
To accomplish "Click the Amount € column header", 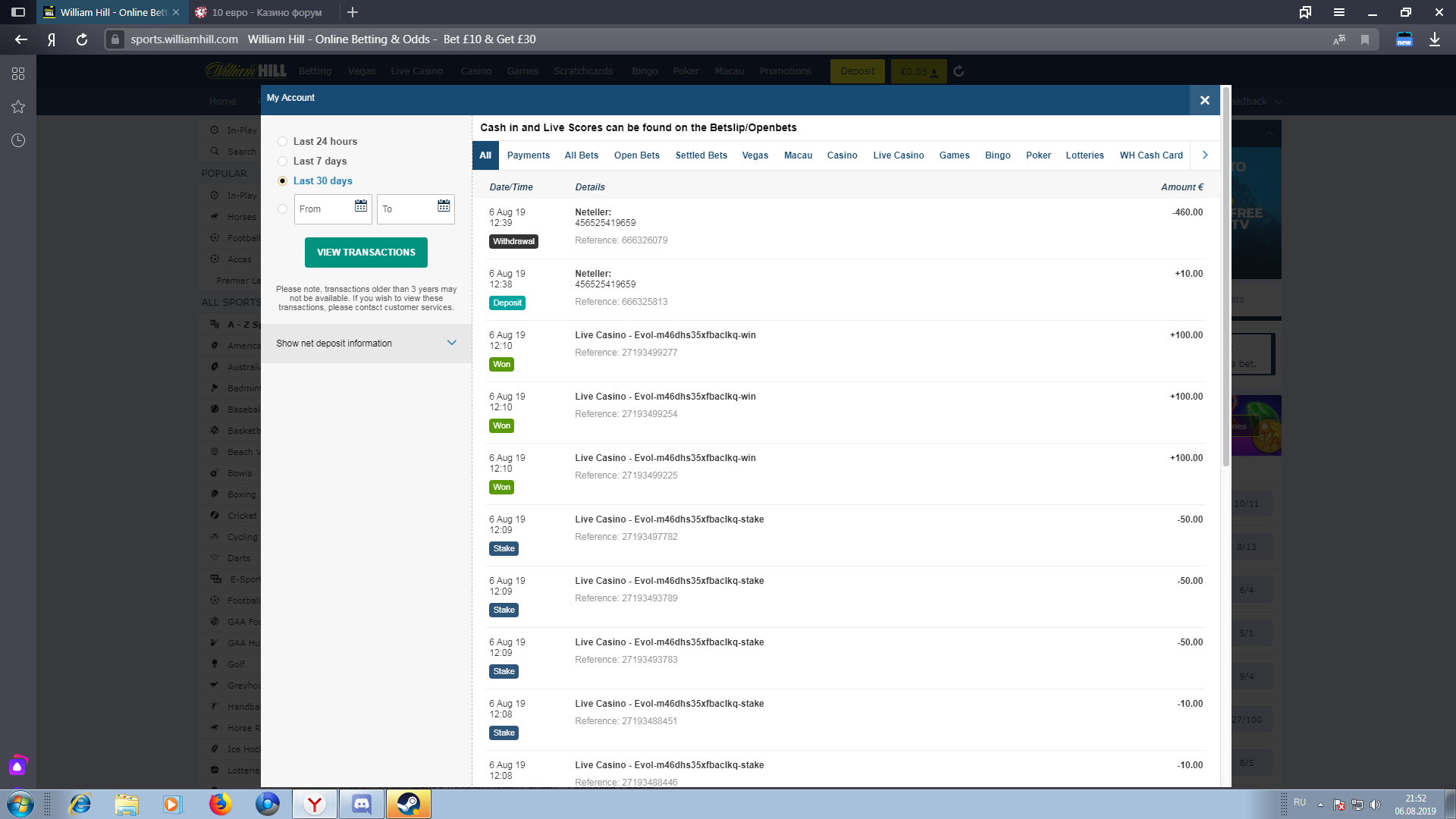I will pos(1182,187).
